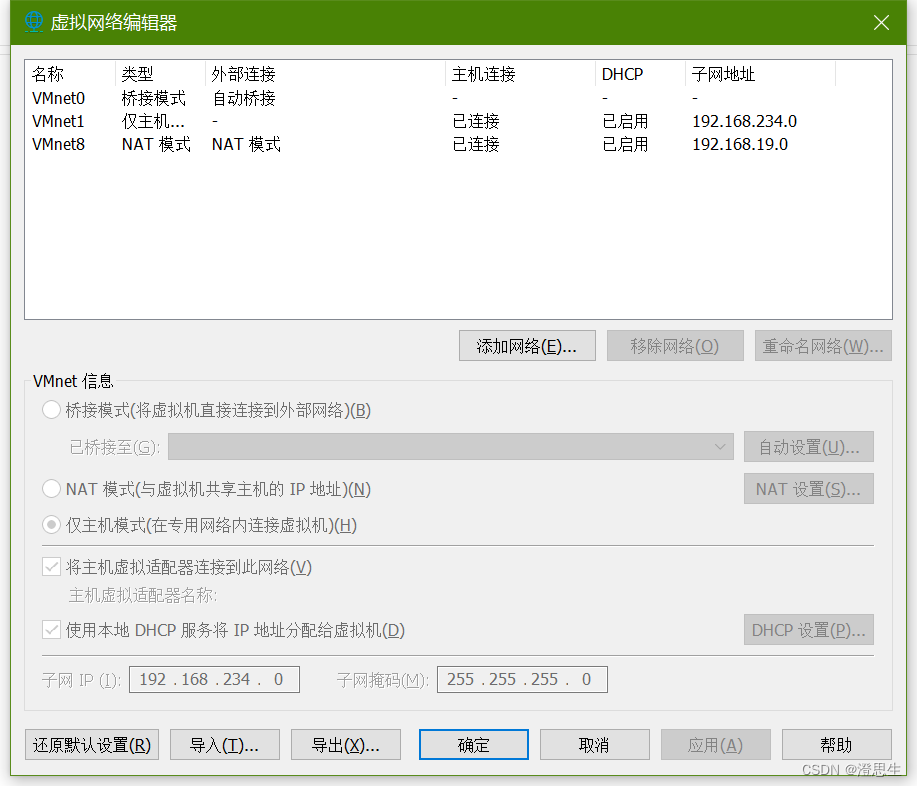Click the DHCP column header

click(x=640, y=74)
